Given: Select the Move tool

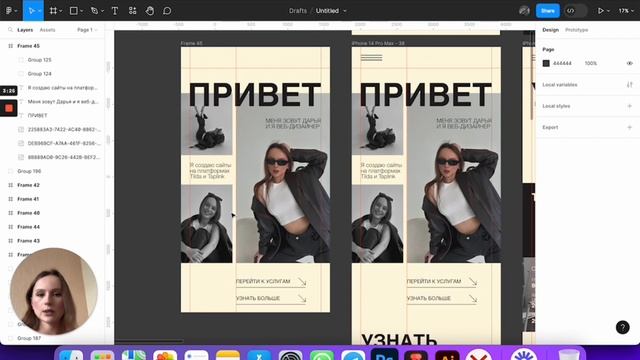Looking at the screenshot, I should pos(31,11).
